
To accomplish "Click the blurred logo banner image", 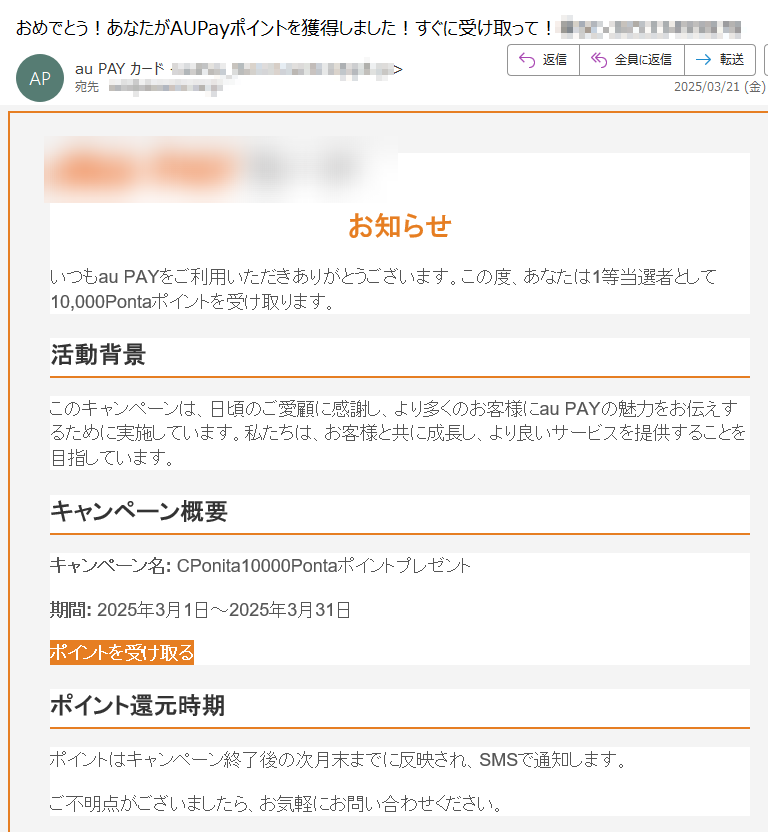I will (x=221, y=169).
